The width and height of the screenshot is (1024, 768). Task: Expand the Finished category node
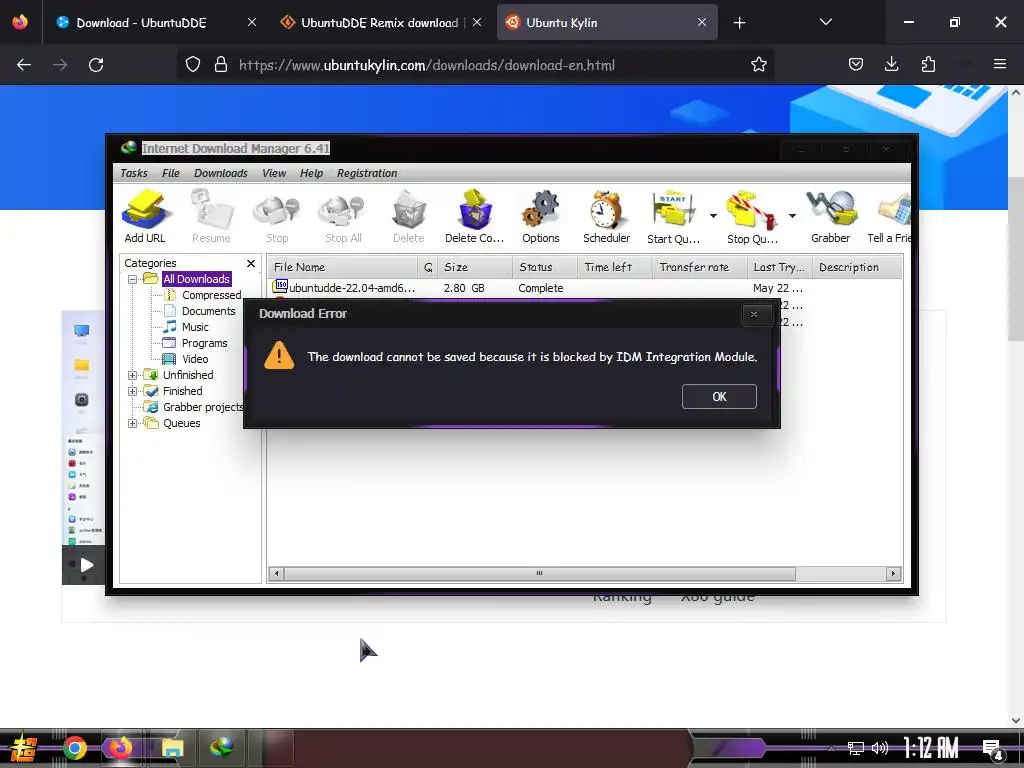pyautogui.click(x=133, y=391)
